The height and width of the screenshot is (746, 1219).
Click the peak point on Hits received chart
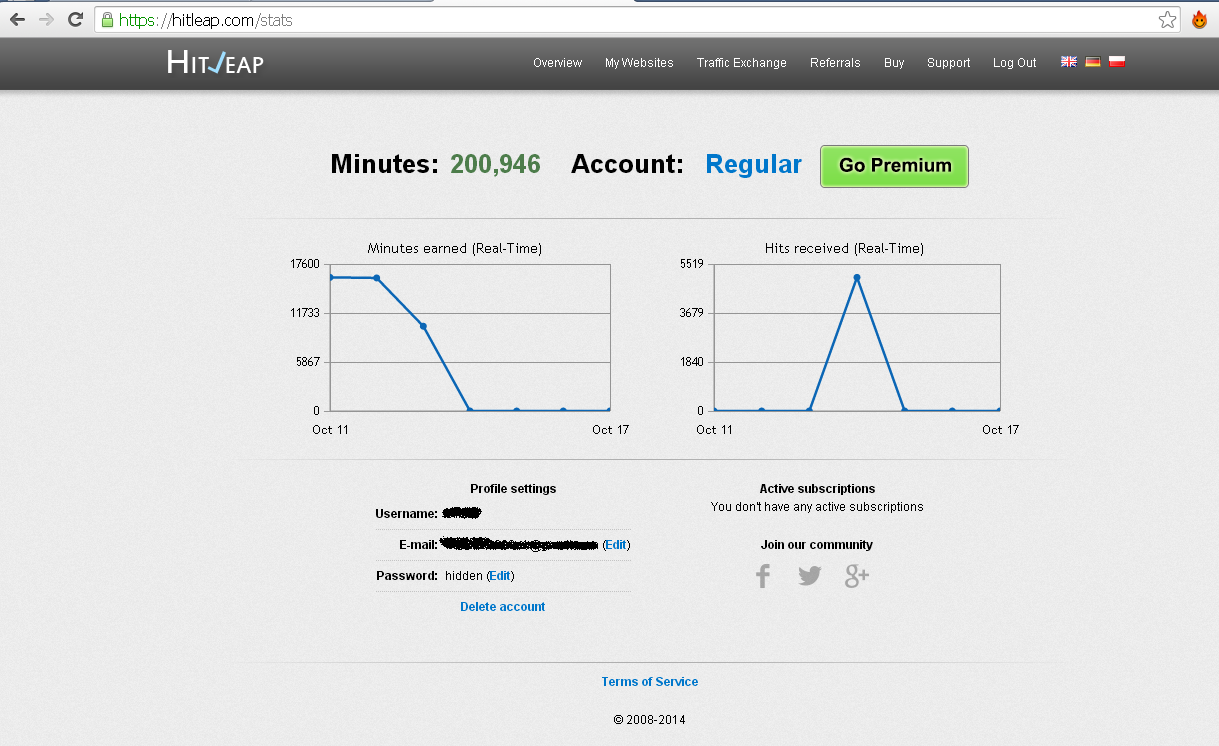pyautogui.click(x=857, y=277)
